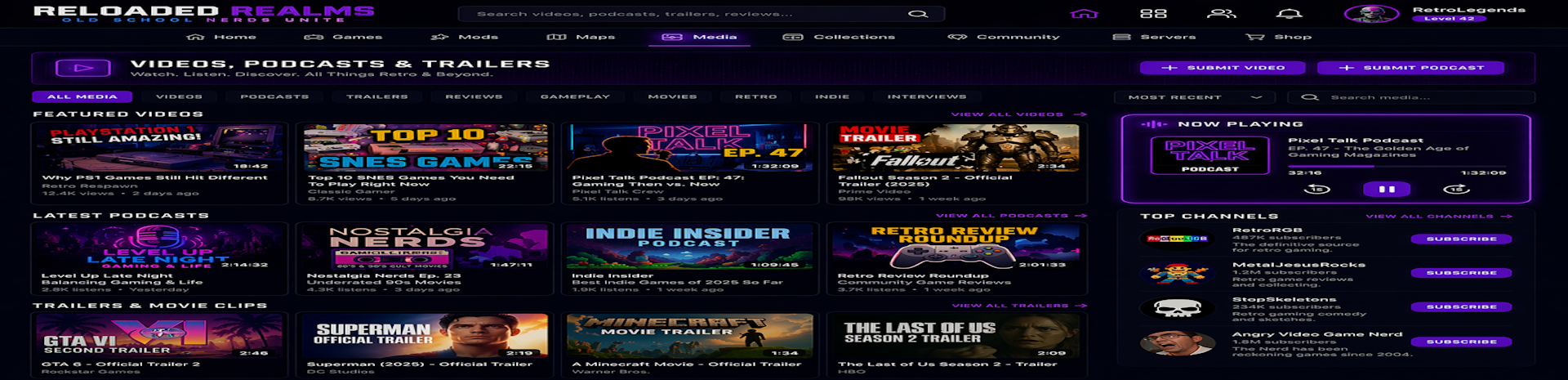Click the RetroLegends profile avatar
This screenshot has height=380, width=1568.
point(1372,13)
